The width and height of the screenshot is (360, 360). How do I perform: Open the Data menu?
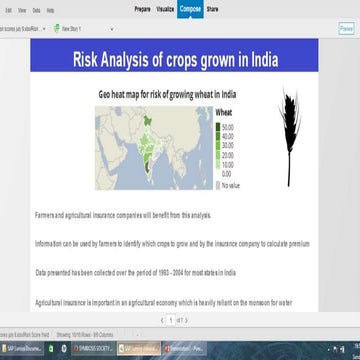click(36, 11)
